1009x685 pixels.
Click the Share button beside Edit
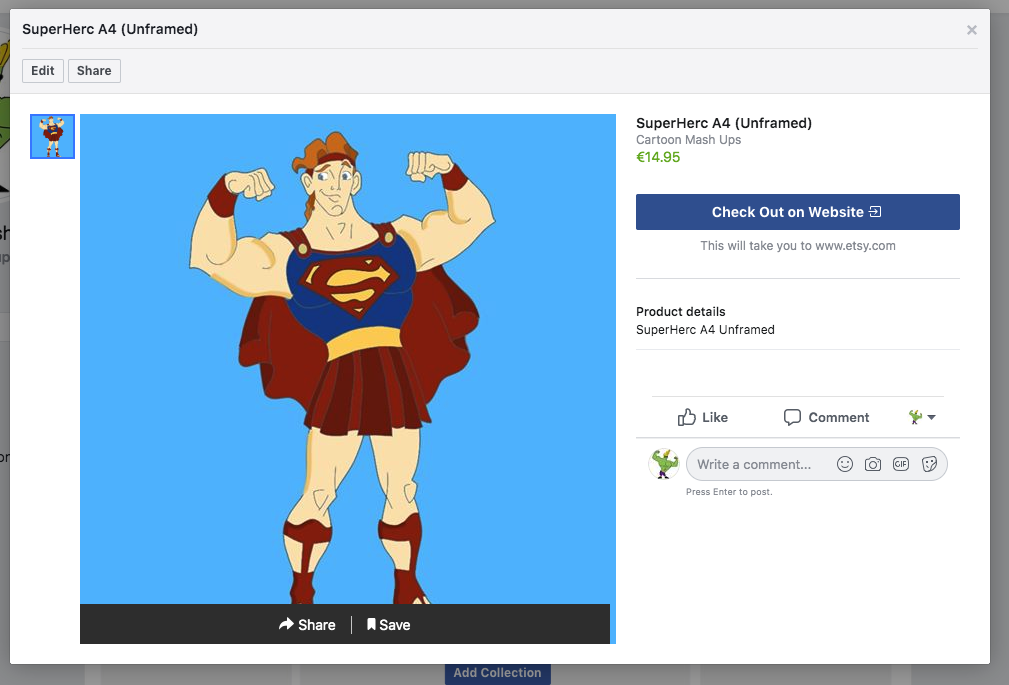point(94,71)
